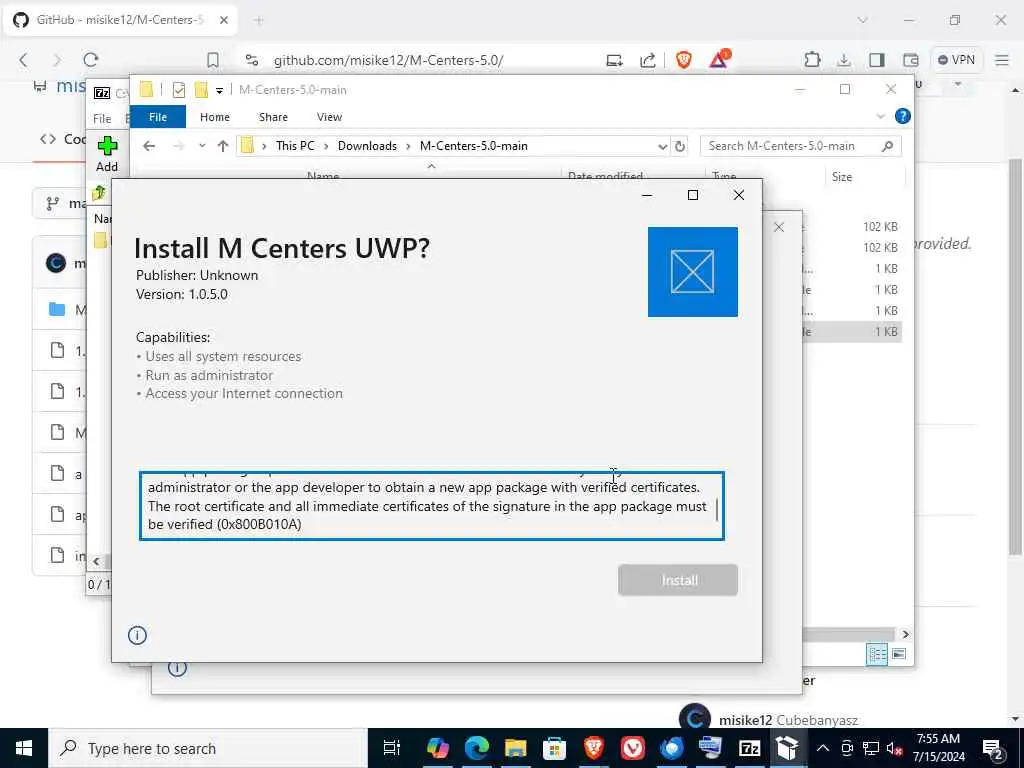Image resolution: width=1024 pixels, height=768 pixels.
Task: Expand recent locations dropdown in Explorer
Action: (x=202, y=146)
